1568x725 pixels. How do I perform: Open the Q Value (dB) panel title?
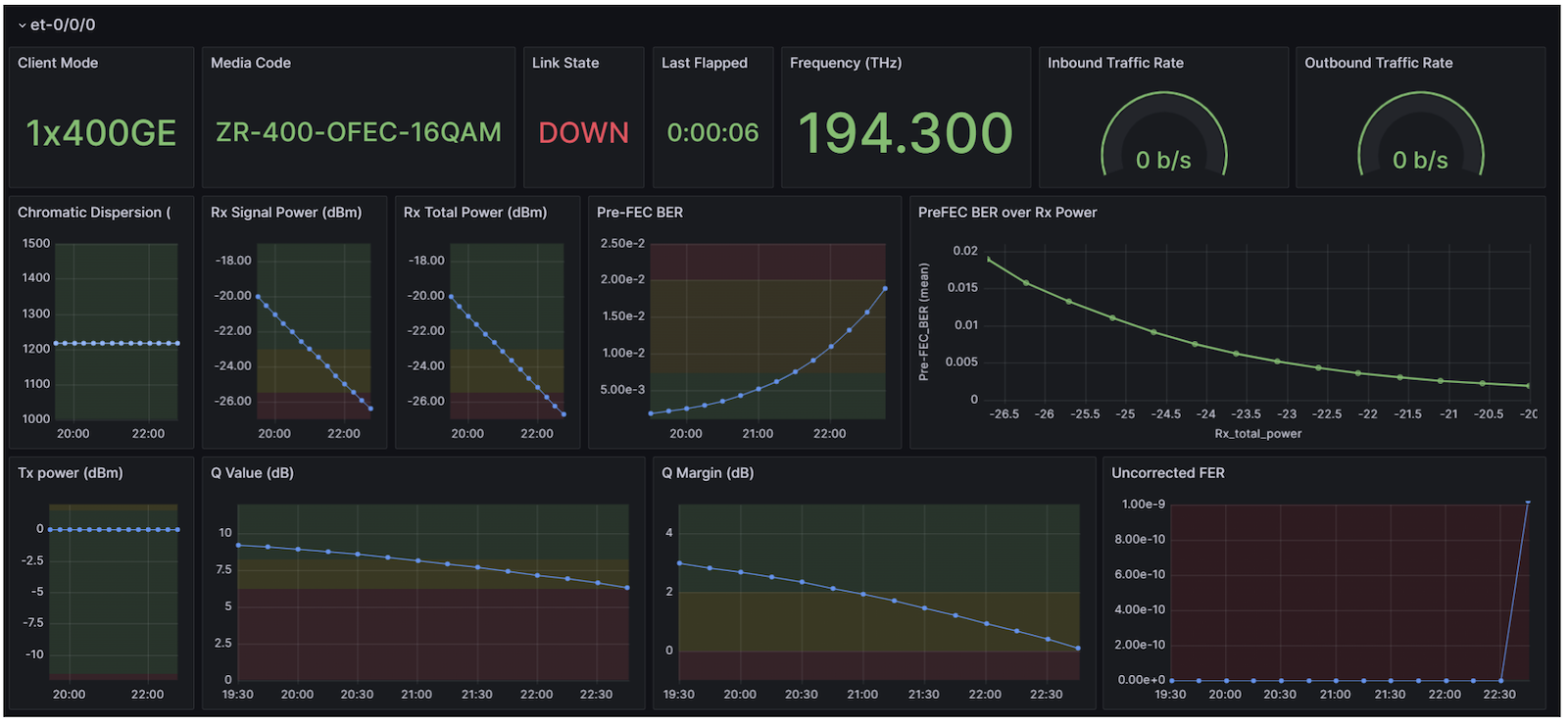point(252,473)
